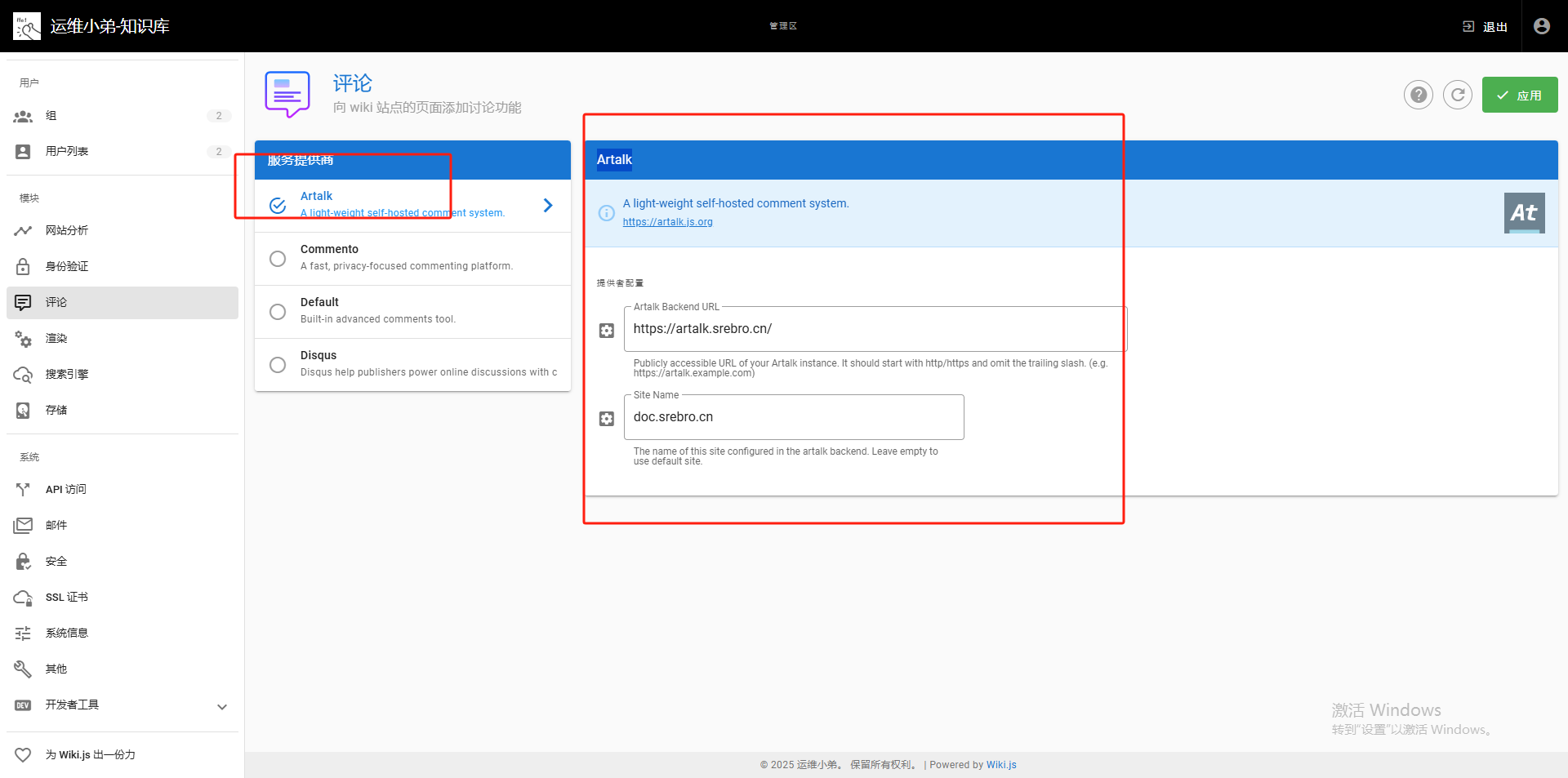The image size is (1568, 778).
Task: Click the Default provider name text
Action: point(319,302)
